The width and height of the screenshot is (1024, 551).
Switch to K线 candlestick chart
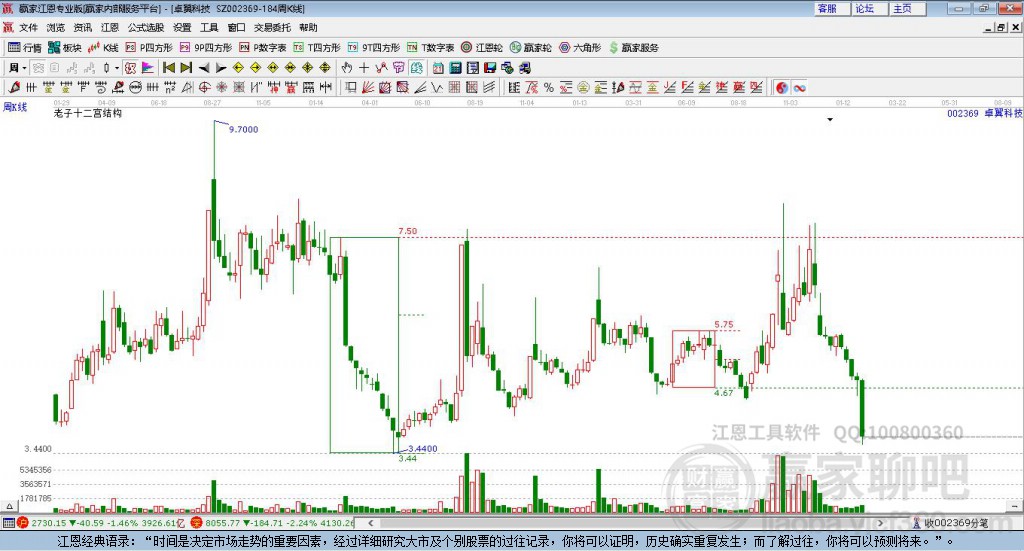[103, 48]
